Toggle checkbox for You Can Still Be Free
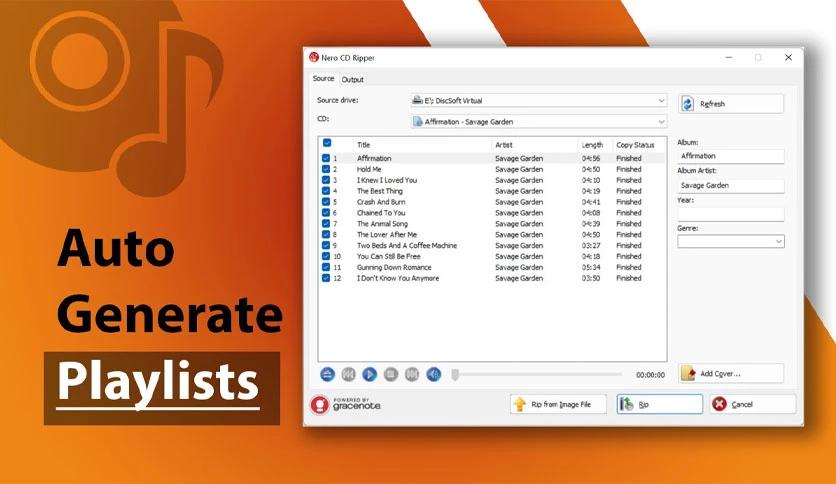 point(326,256)
